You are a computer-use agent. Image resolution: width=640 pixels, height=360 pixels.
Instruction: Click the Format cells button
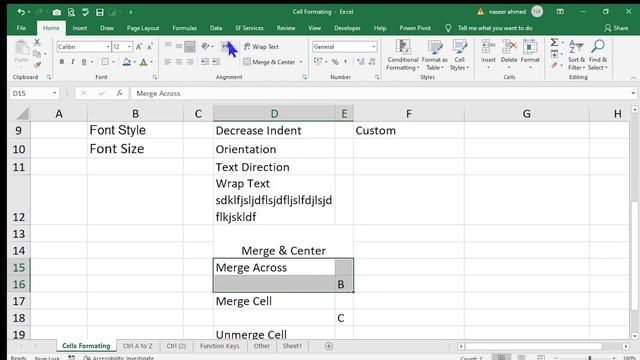tap(530, 55)
